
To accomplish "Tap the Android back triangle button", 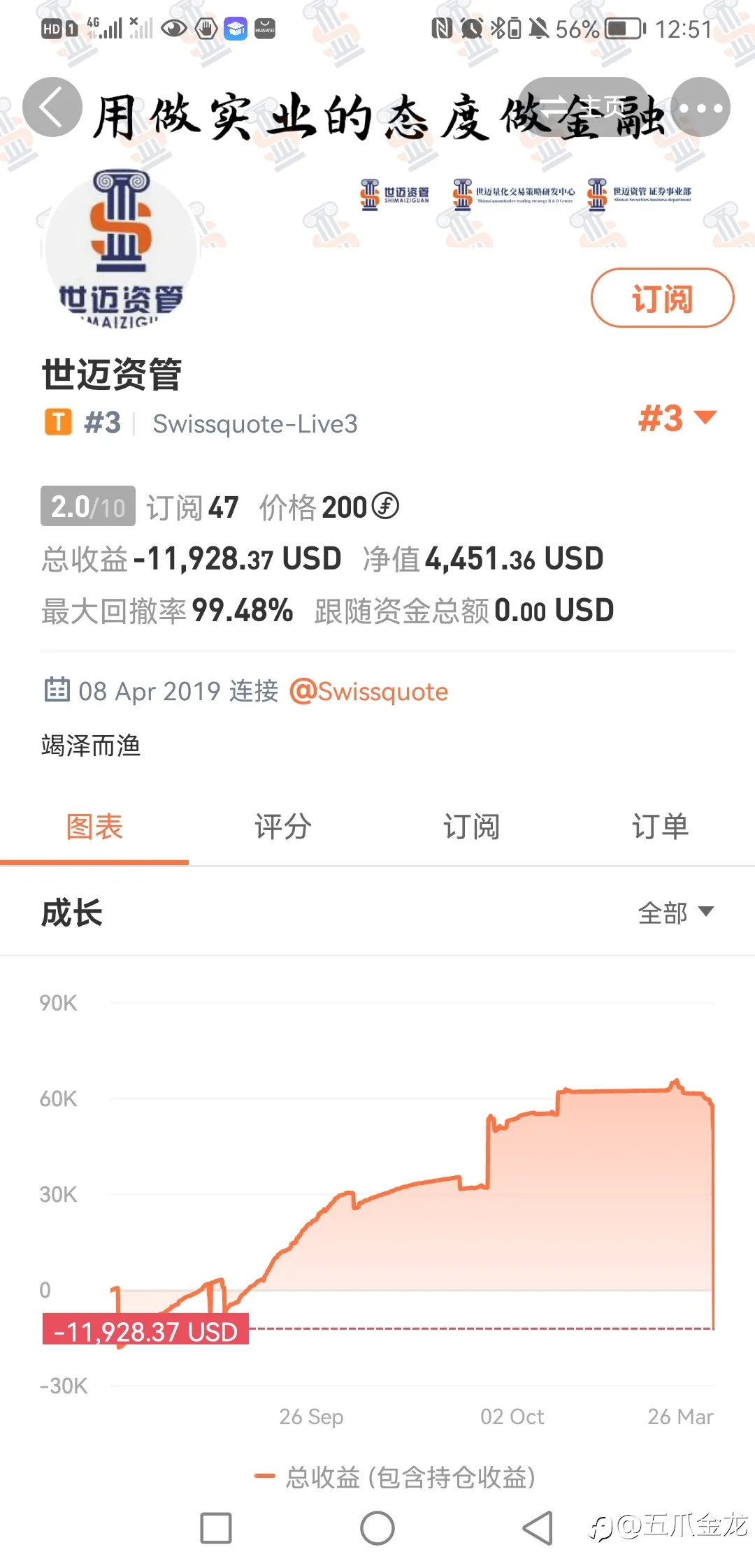I will [x=538, y=1528].
